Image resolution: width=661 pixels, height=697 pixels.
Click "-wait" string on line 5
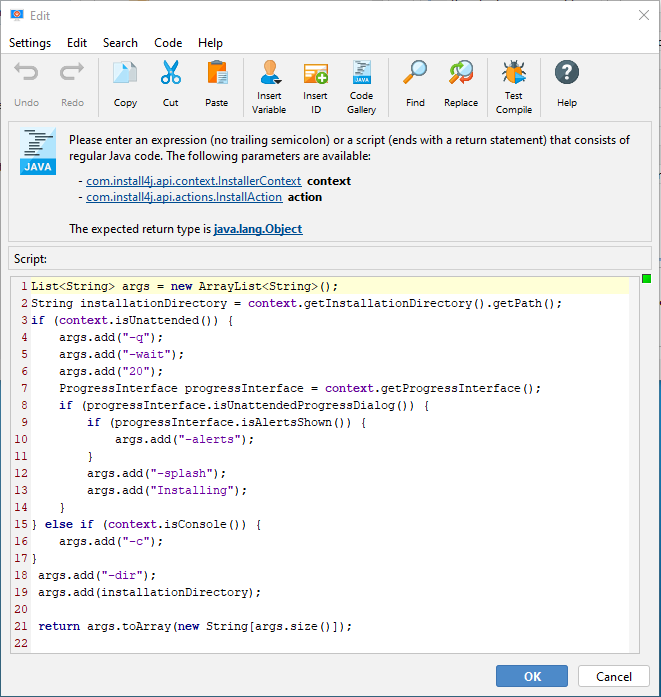tap(147, 354)
